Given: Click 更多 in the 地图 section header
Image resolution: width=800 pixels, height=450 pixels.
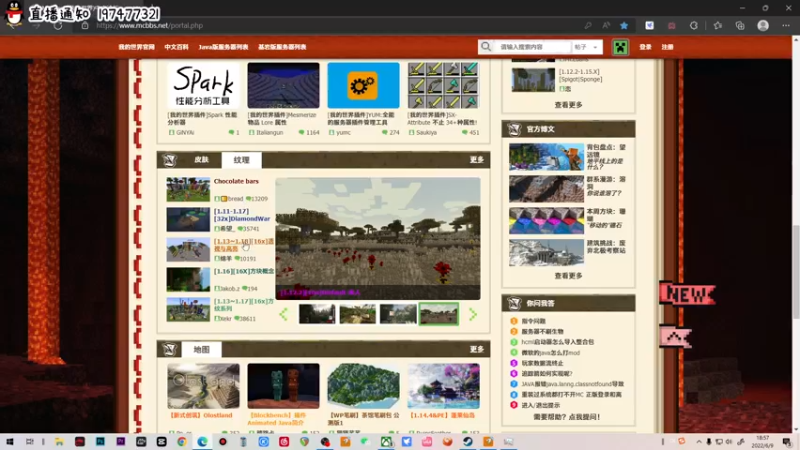Looking at the screenshot, I should [x=477, y=349].
